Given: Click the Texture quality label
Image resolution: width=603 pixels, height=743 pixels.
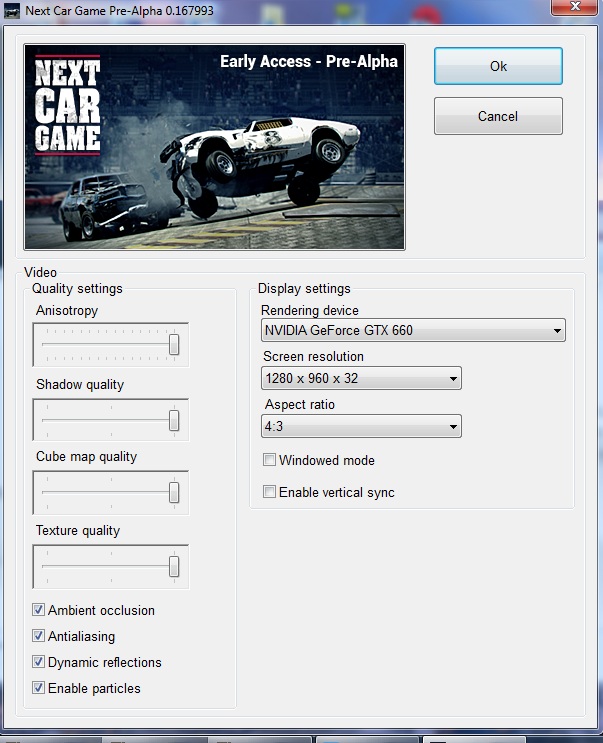Looking at the screenshot, I should coord(78,531).
